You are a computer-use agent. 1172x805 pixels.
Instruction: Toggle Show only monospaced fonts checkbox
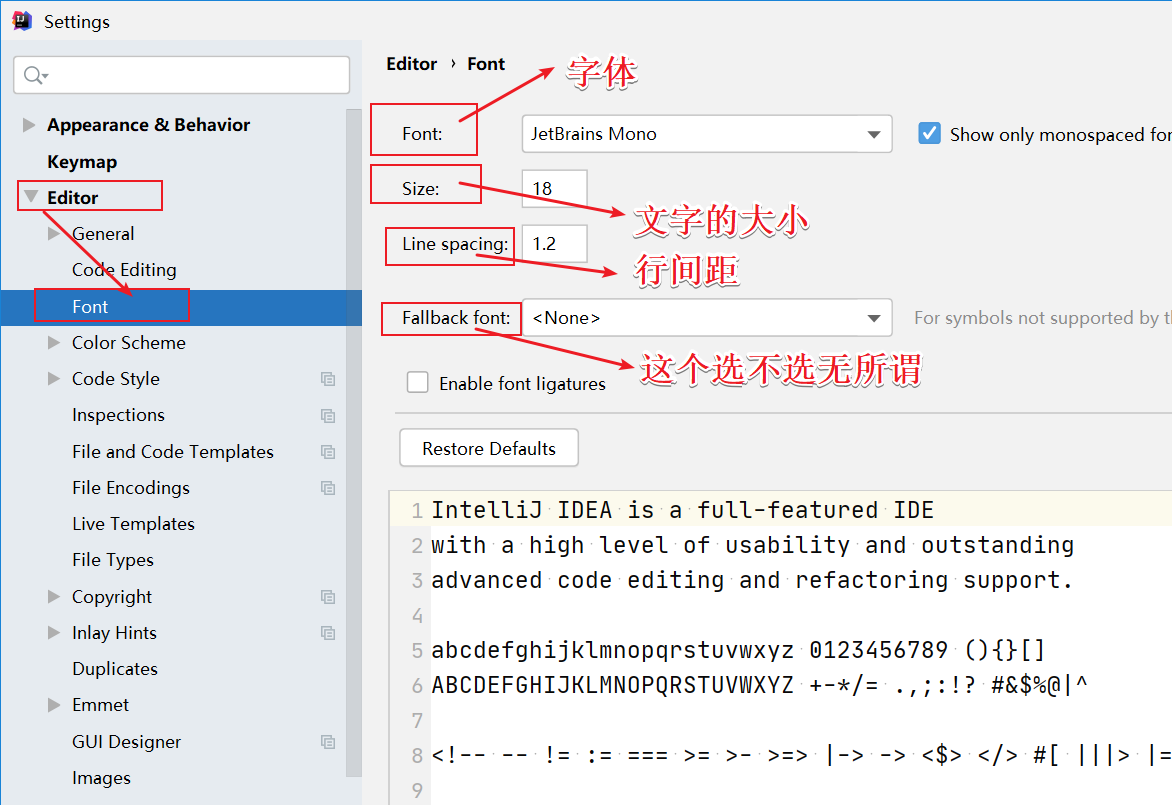pos(929,134)
